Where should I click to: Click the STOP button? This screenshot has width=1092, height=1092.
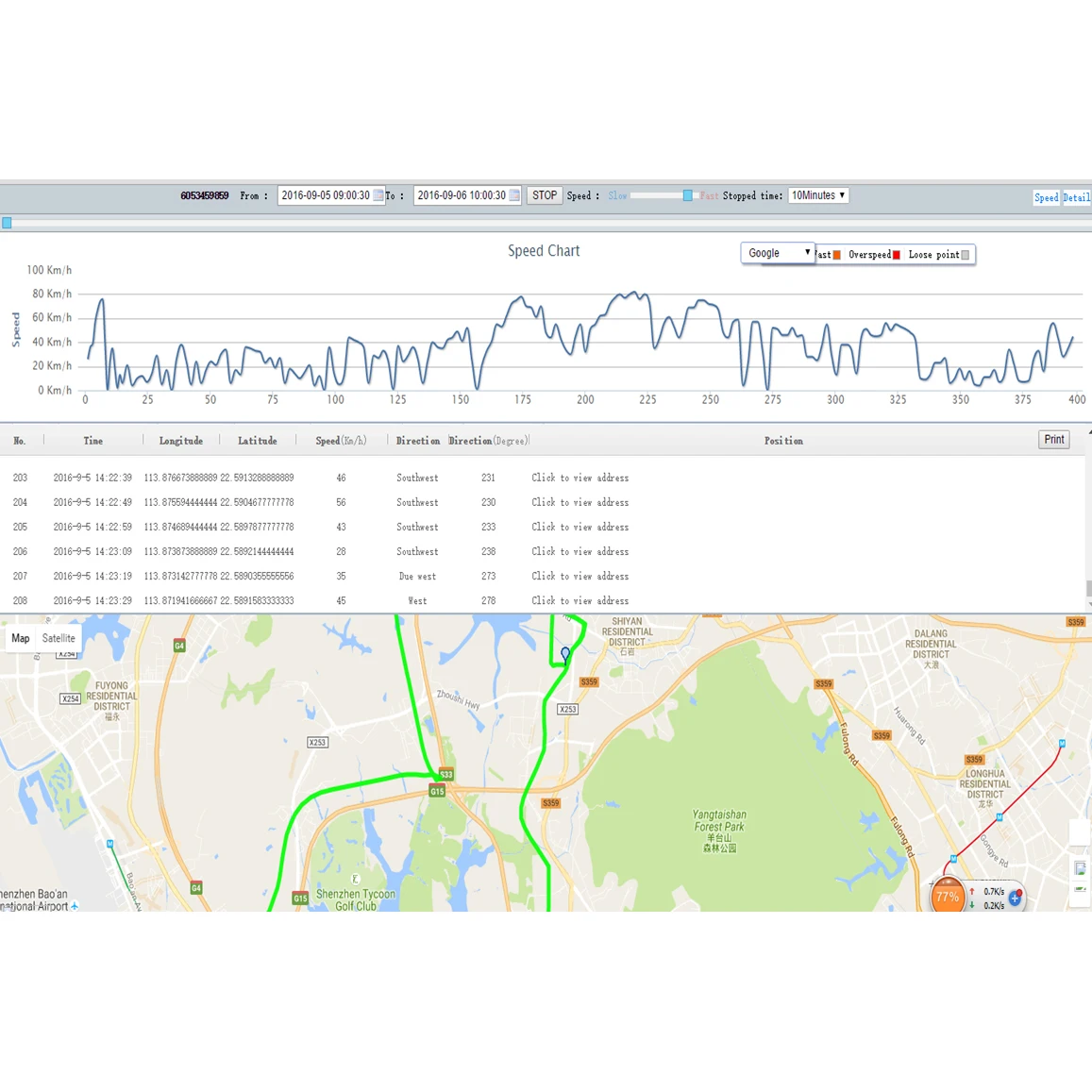545,195
